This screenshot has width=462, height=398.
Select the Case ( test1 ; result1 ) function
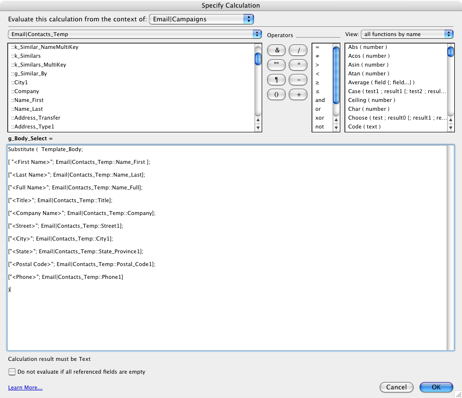tap(396, 91)
